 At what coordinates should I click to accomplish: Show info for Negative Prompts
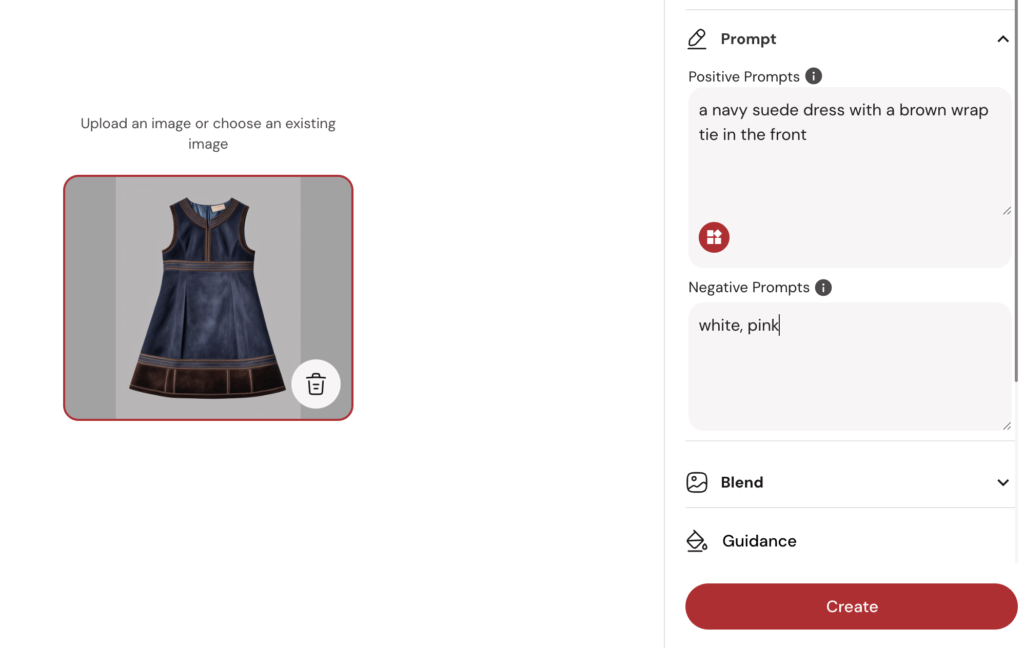(x=823, y=287)
